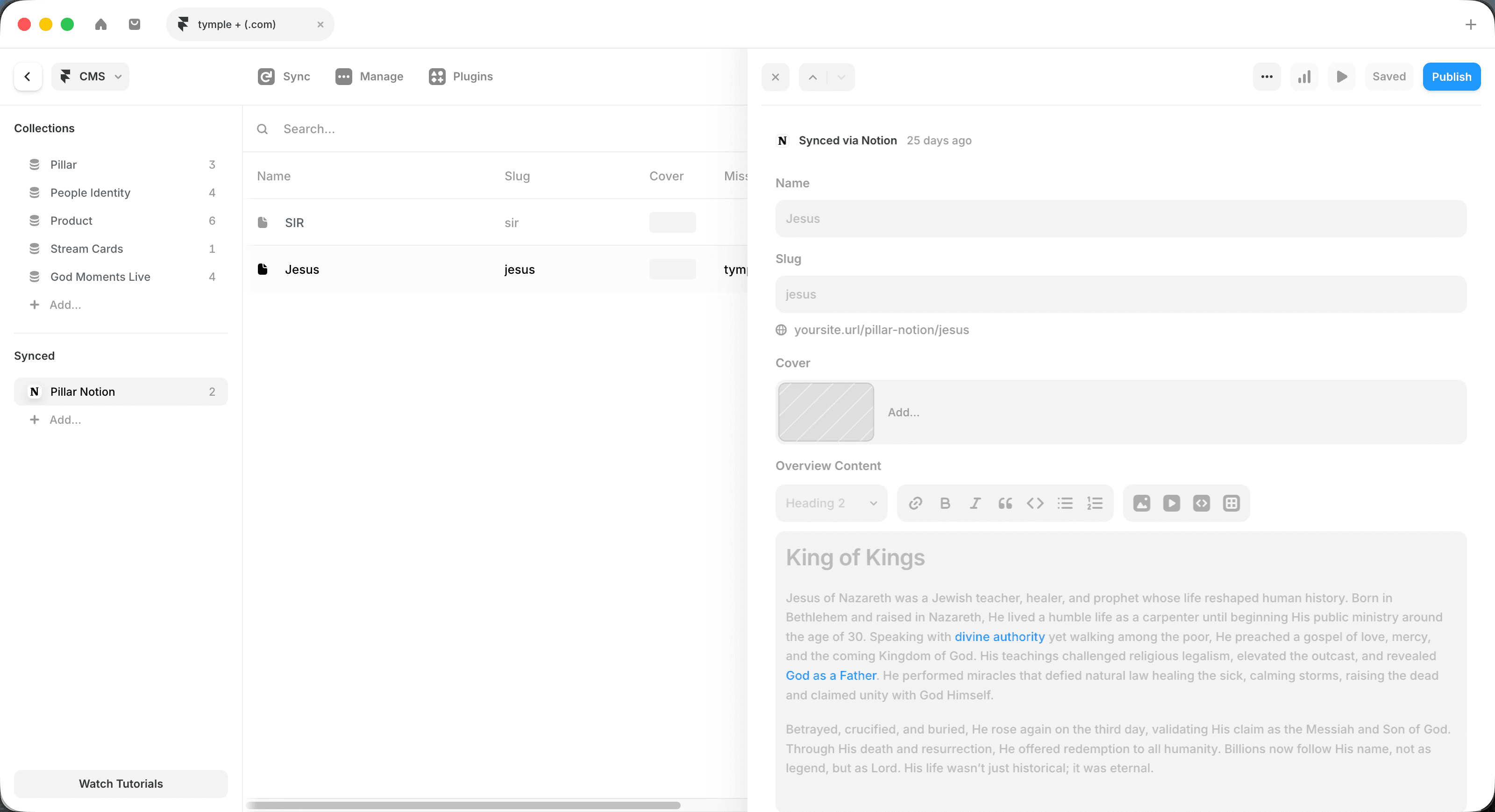Click the blue Publish button

click(1451, 77)
